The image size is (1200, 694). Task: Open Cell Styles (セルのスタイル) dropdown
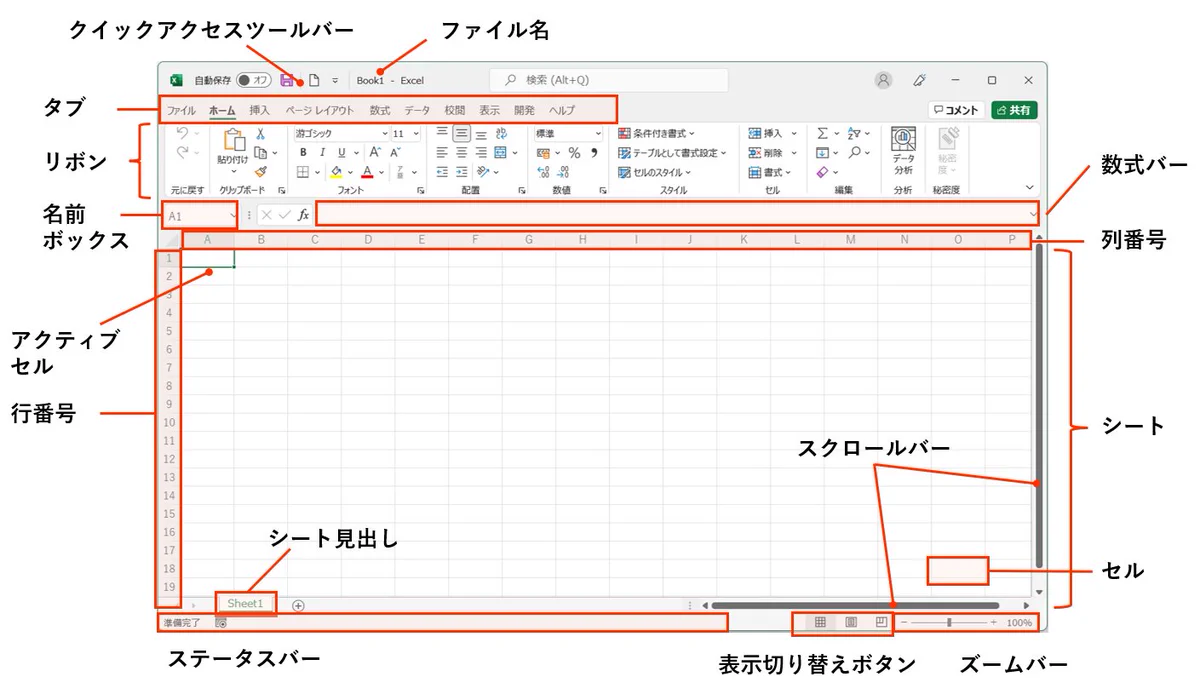(654, 172)
